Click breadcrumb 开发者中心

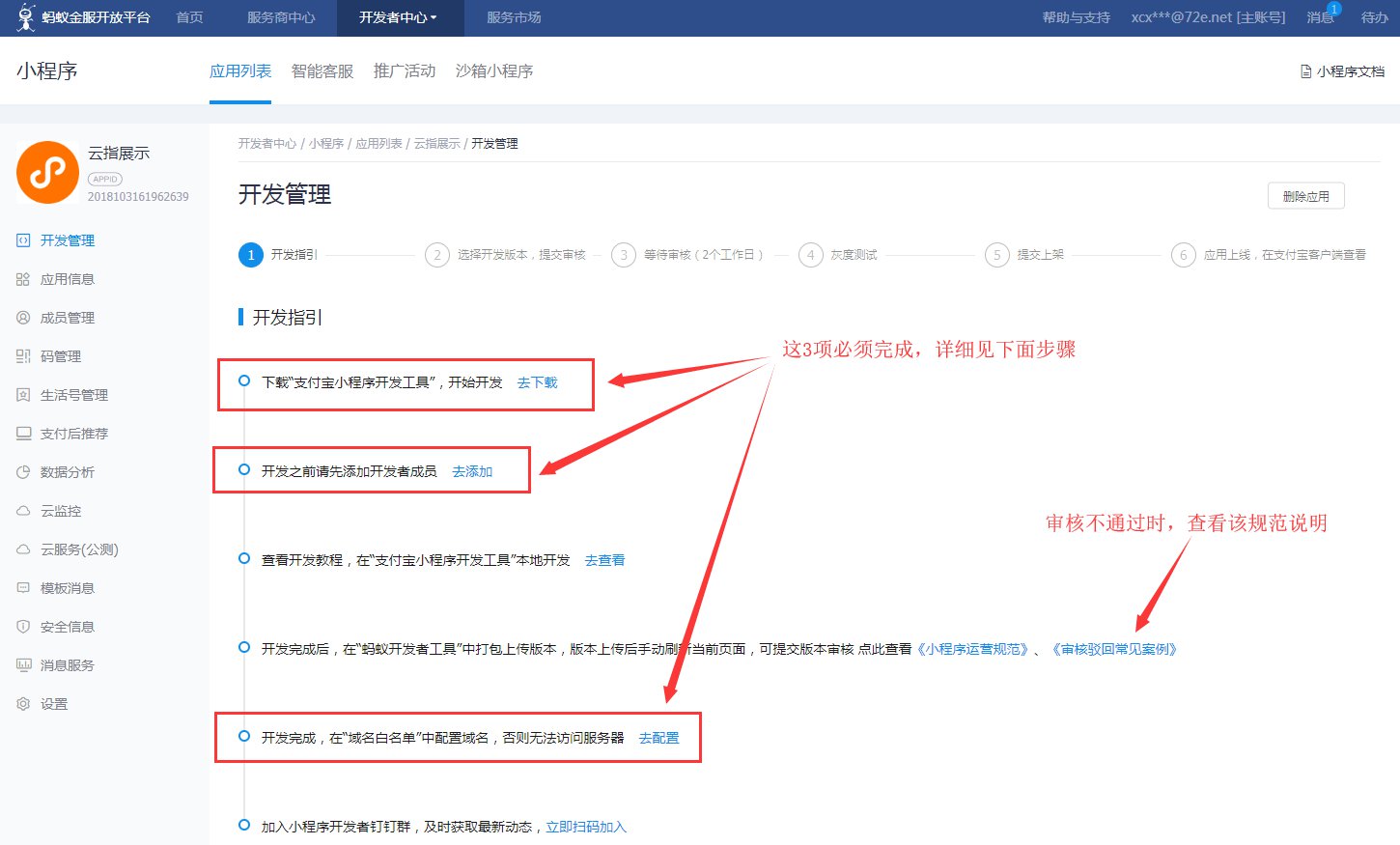click(267, 144)
